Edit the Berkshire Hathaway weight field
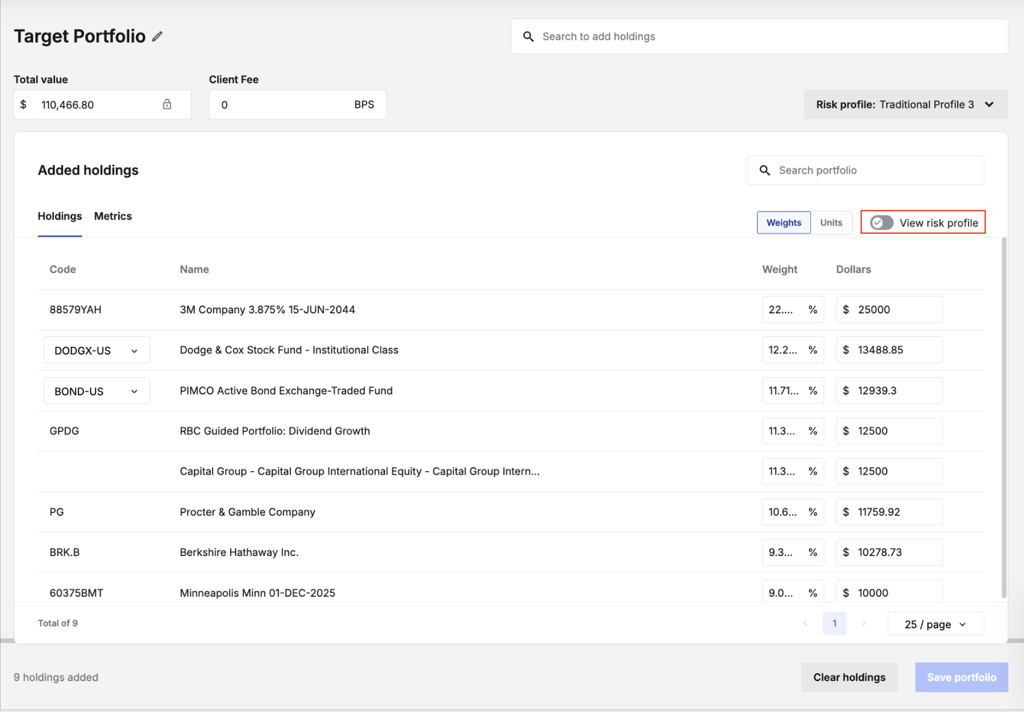The width and height of the screenshot is (1024, 712). (x=793, y=553)
